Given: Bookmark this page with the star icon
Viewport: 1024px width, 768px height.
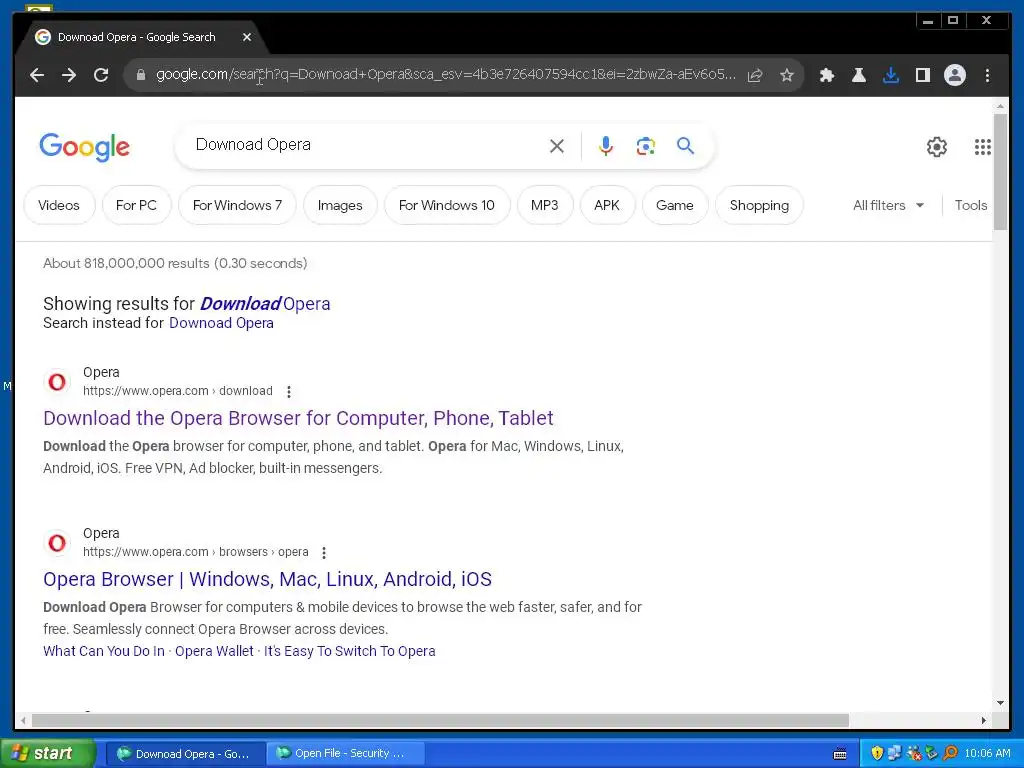Looking at the screenshot, I should (787, 75).
